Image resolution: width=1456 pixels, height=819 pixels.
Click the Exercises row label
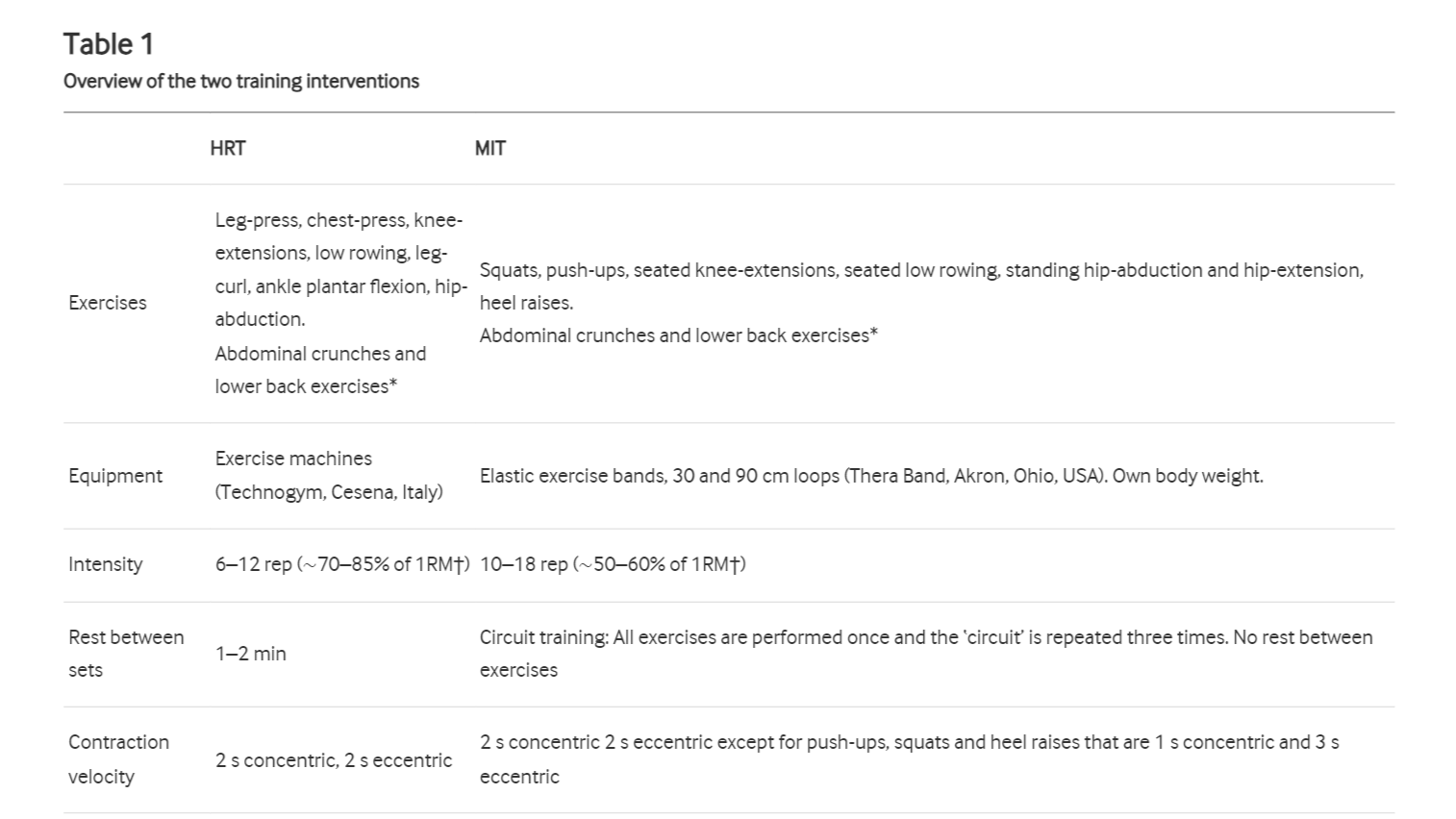point(108,303)
